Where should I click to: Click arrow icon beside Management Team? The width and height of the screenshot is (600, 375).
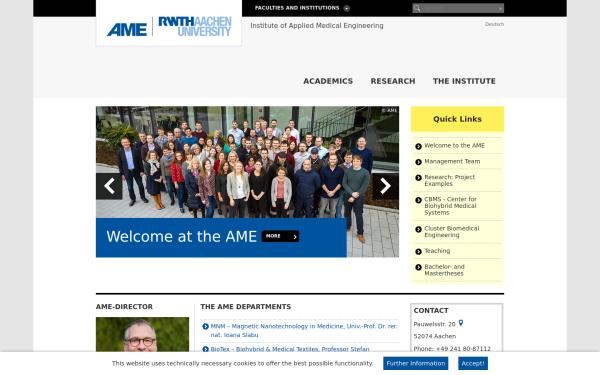point(418,162)
